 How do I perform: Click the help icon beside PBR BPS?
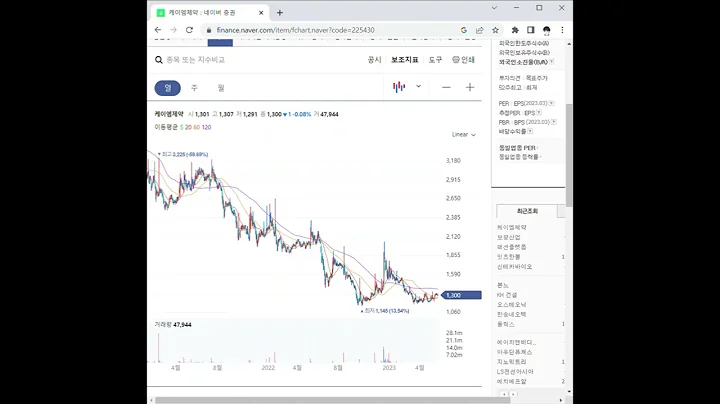pyautogui.click(x=554, y=122)
